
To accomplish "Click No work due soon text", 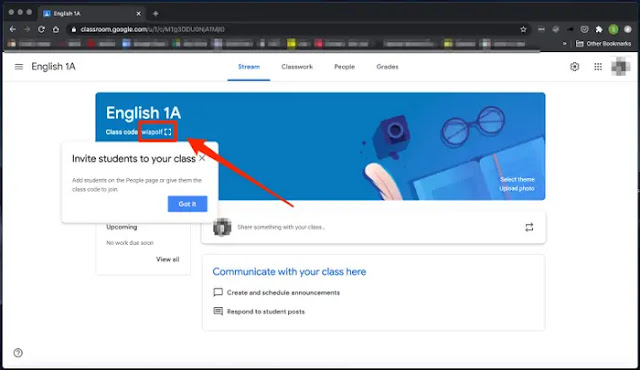I will pos(130,243).
